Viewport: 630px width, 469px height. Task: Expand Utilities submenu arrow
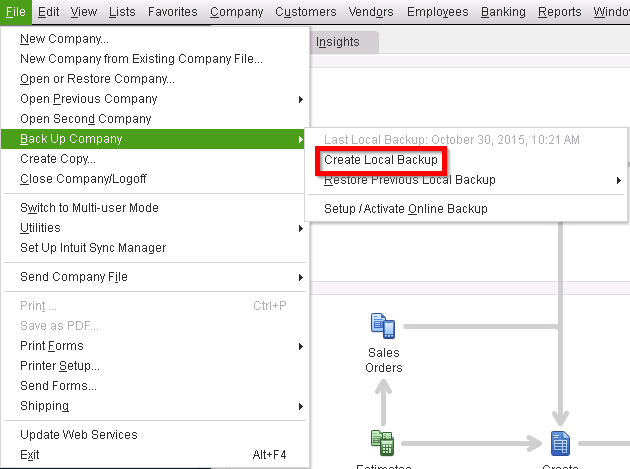pos(301,228)
